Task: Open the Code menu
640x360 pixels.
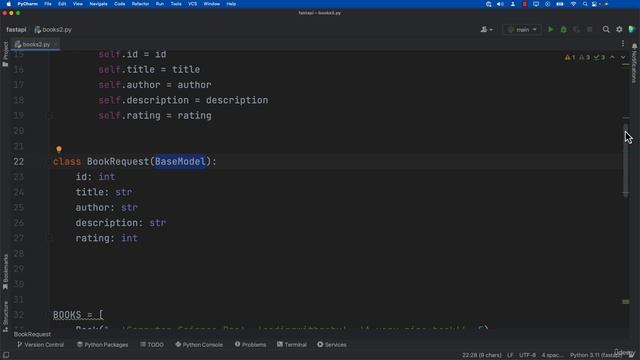Action: (120, 4)
